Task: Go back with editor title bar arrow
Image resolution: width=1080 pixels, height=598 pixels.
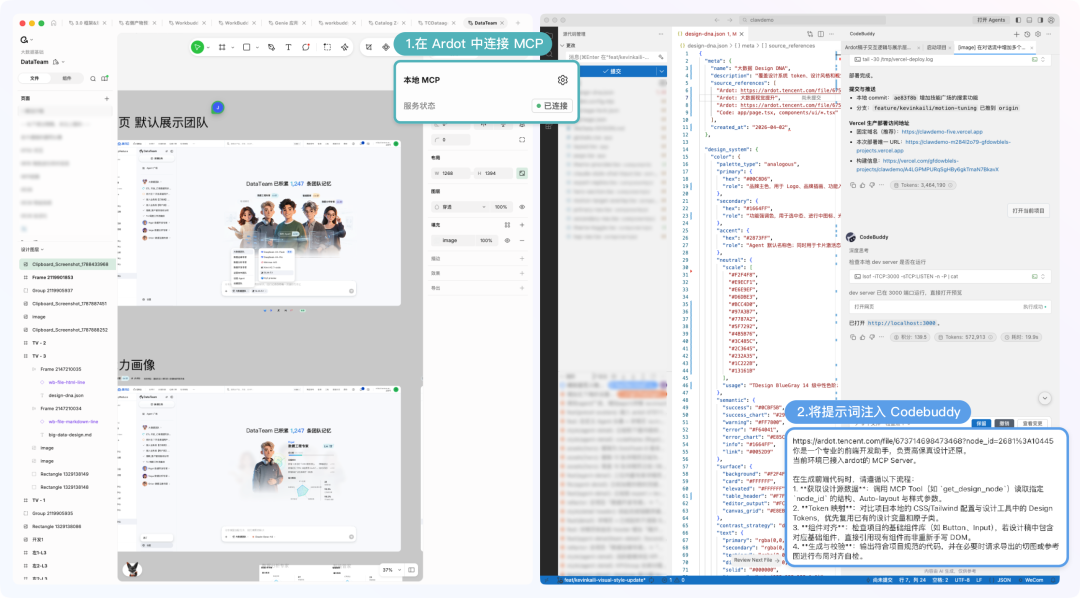Action: [x=717, y=20]
